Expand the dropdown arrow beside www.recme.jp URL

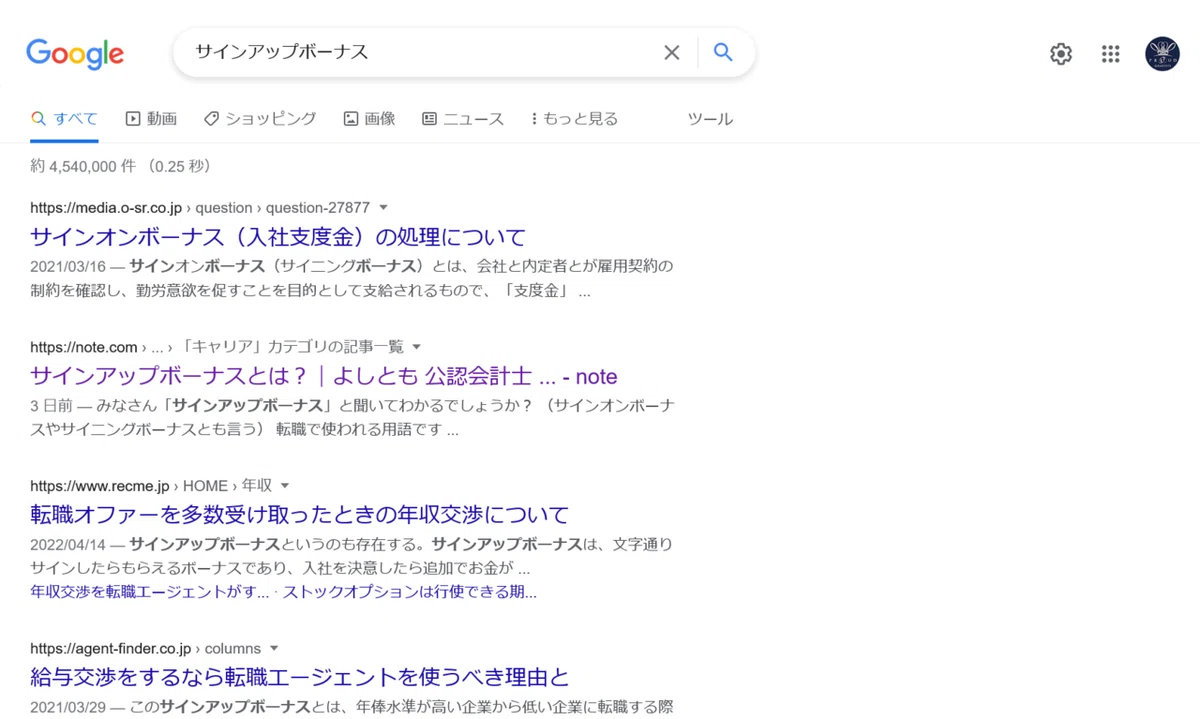pyautogui.click(x=285, y=486)
